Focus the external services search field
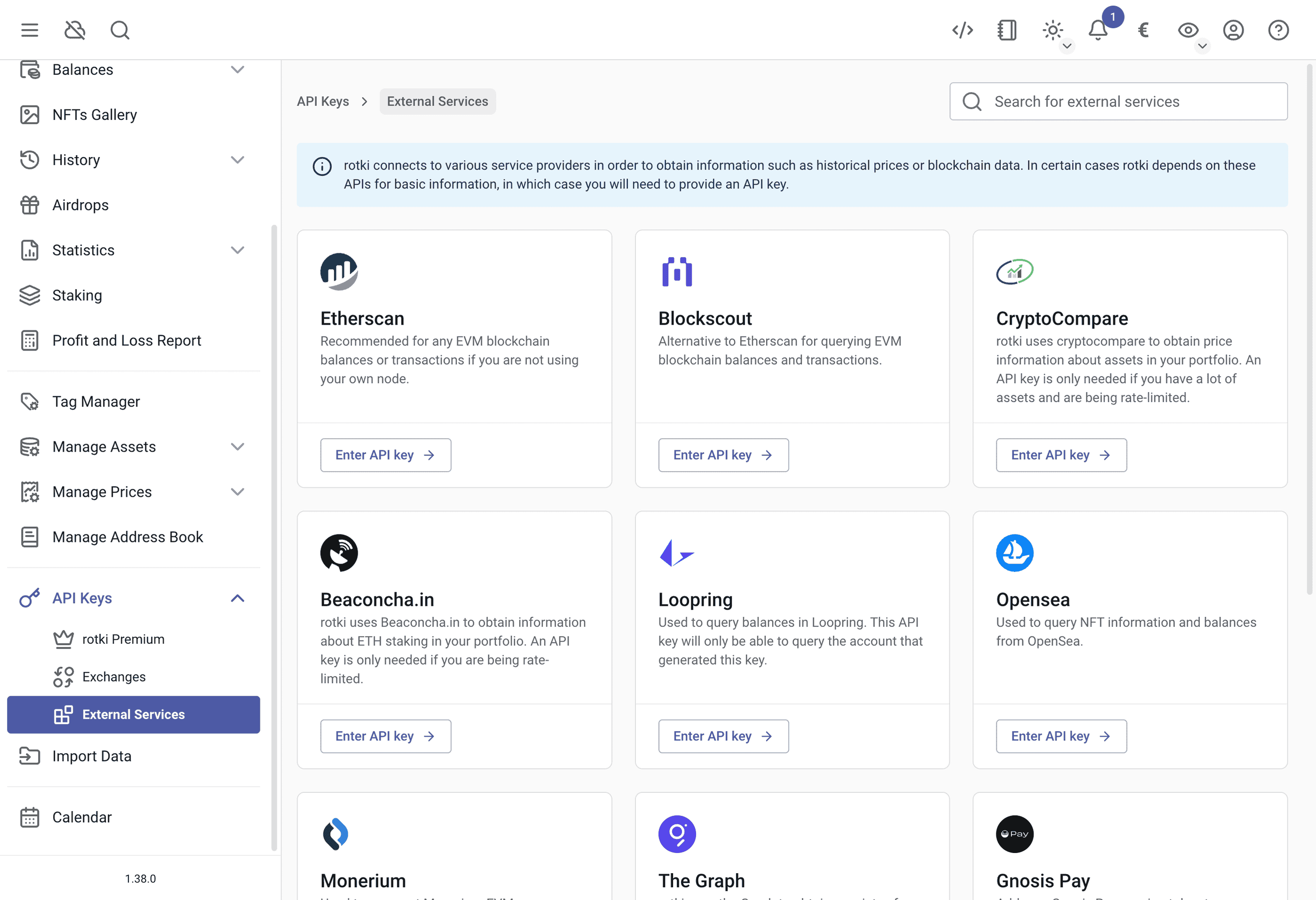This screenshot has width=1316, height=900. pyautogui.click(x=1119, y=102)
